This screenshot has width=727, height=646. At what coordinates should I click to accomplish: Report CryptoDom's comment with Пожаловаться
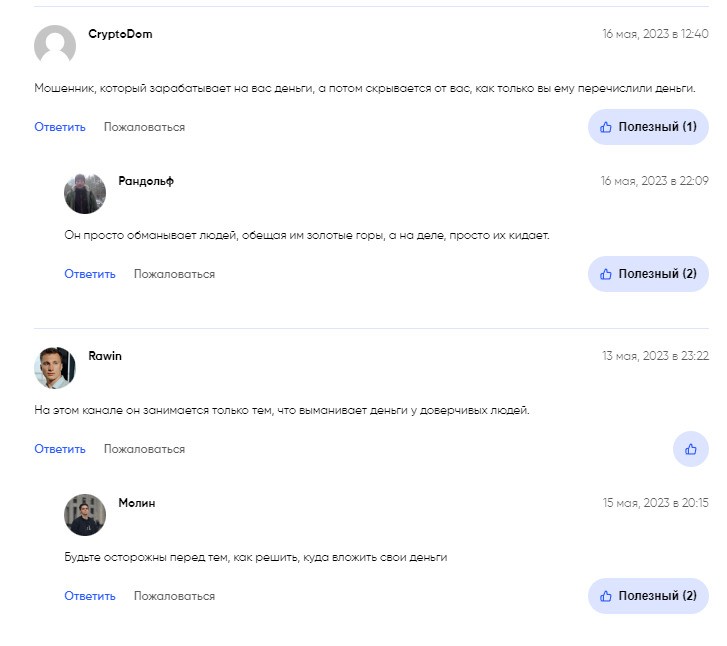tap(144, 127)
